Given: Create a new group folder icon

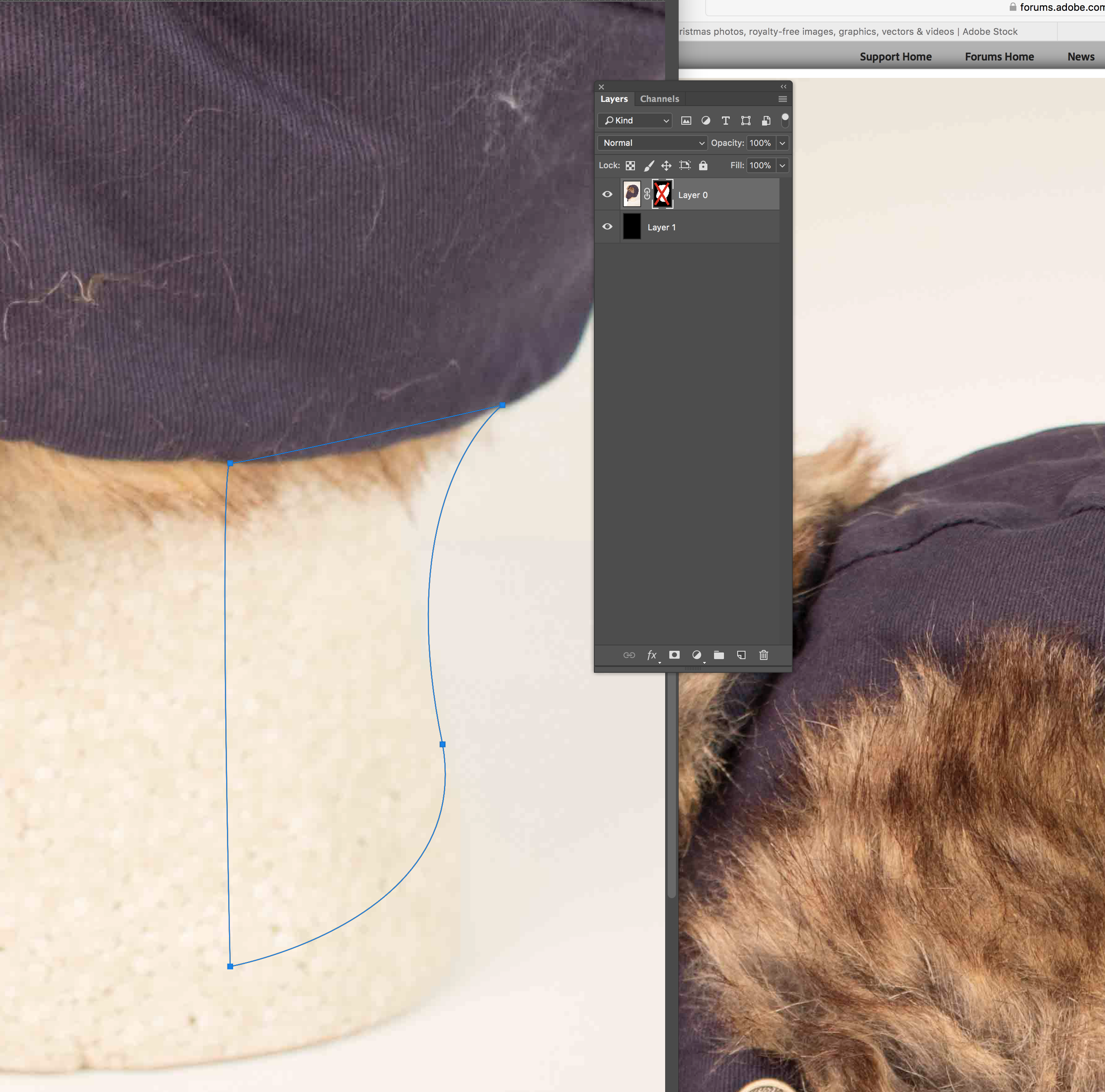Looking at the screenshot, I should (719, 655).
